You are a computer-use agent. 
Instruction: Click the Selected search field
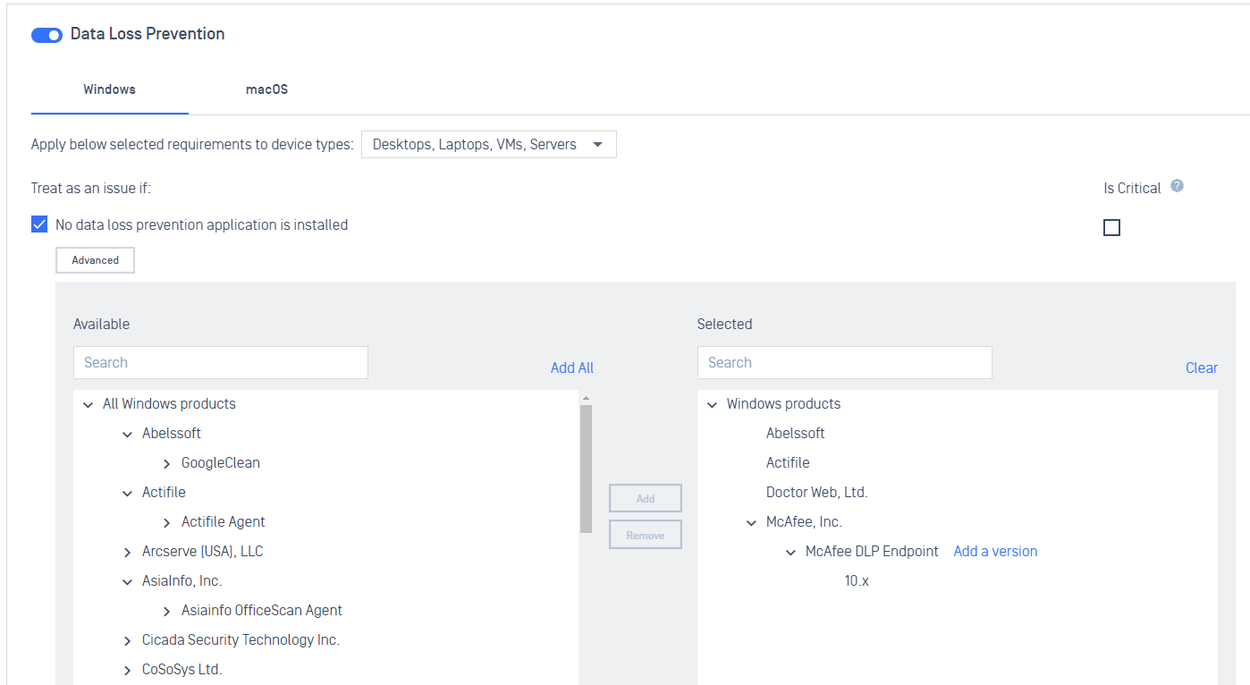(x=845, y=362)
